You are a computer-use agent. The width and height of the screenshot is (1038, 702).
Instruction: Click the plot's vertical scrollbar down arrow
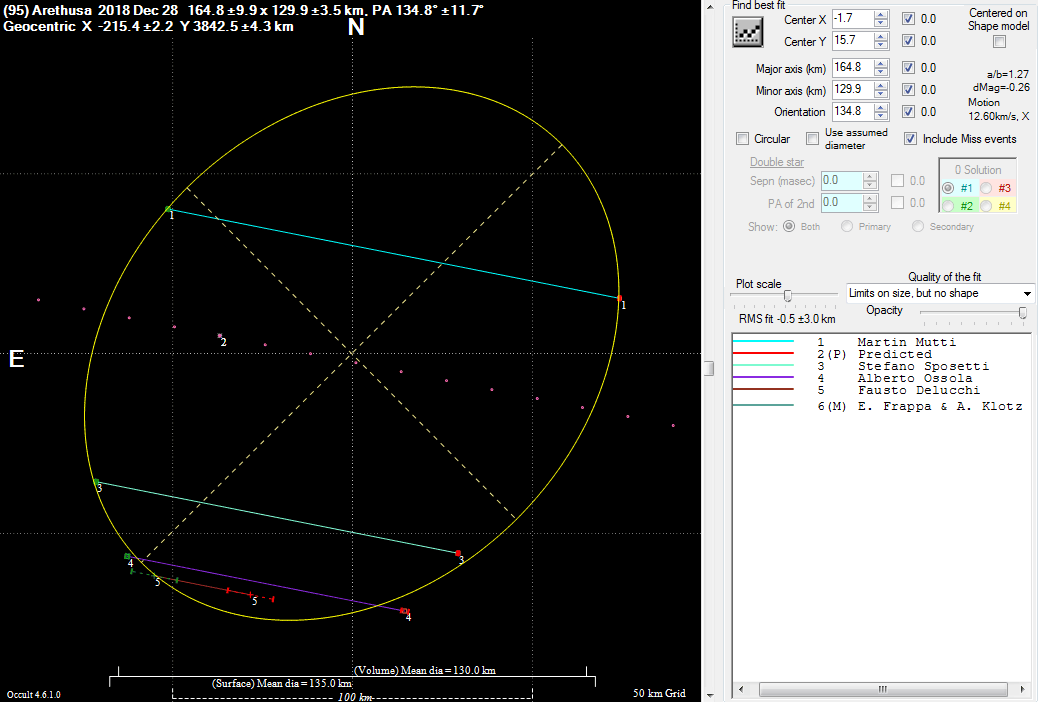coord(709,695)
